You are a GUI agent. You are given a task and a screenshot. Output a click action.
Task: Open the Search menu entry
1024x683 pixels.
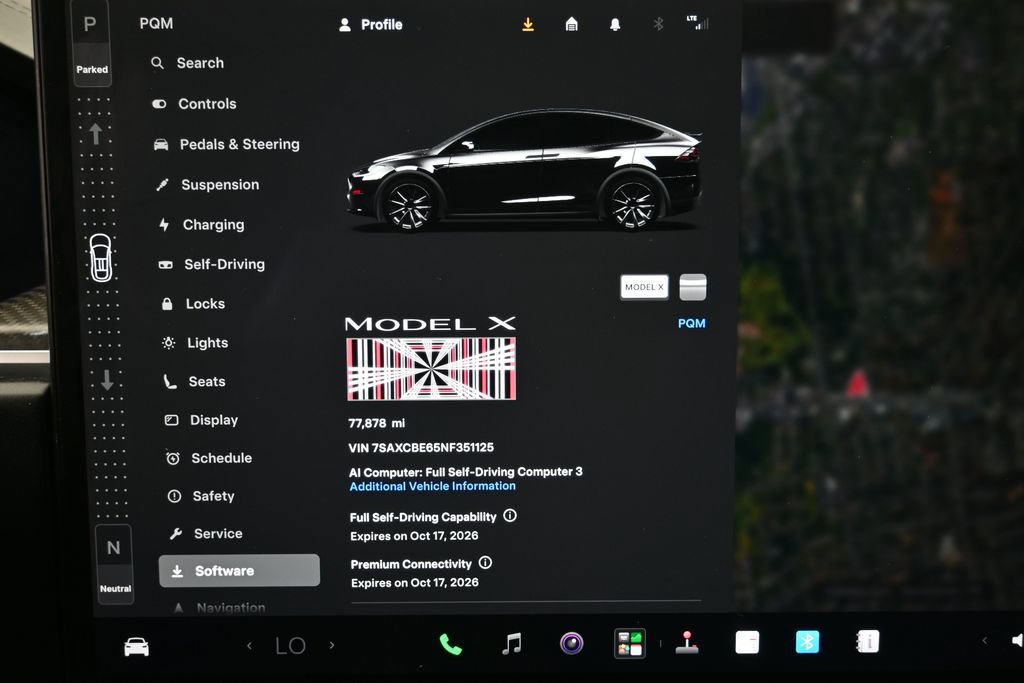(x=188, y=63)
